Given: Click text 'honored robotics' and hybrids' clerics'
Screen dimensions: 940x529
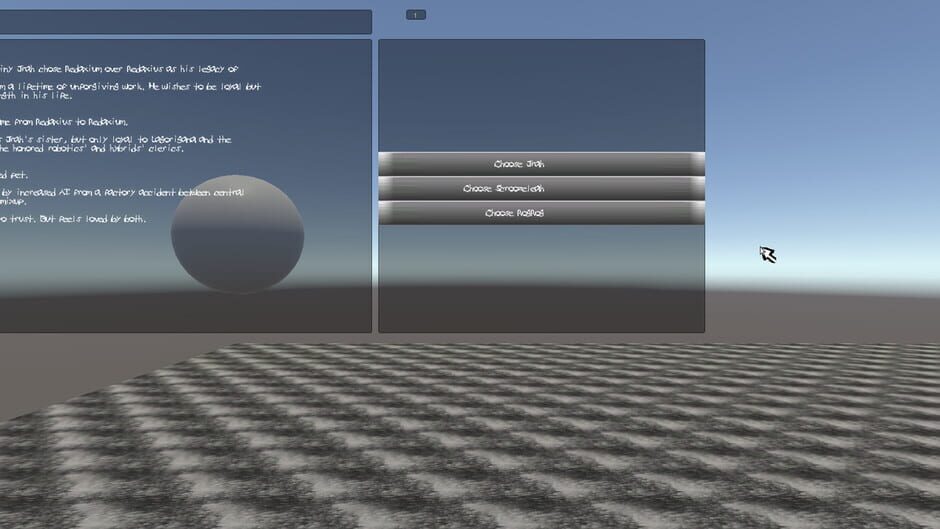Looking at the screenshot, I should click(x=97, y=148).
